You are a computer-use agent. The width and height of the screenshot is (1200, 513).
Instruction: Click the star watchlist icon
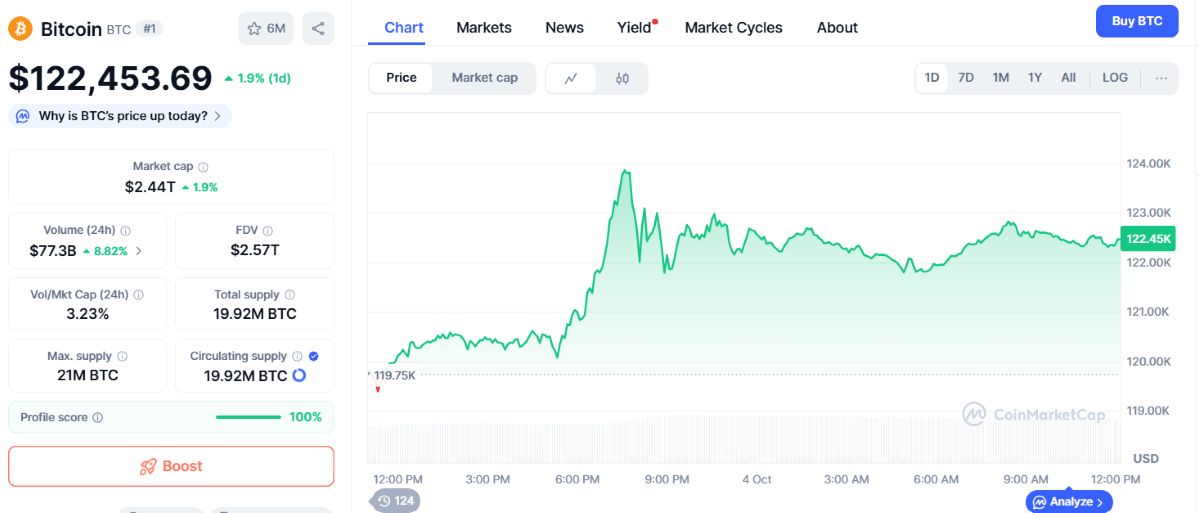coord(254,29)
